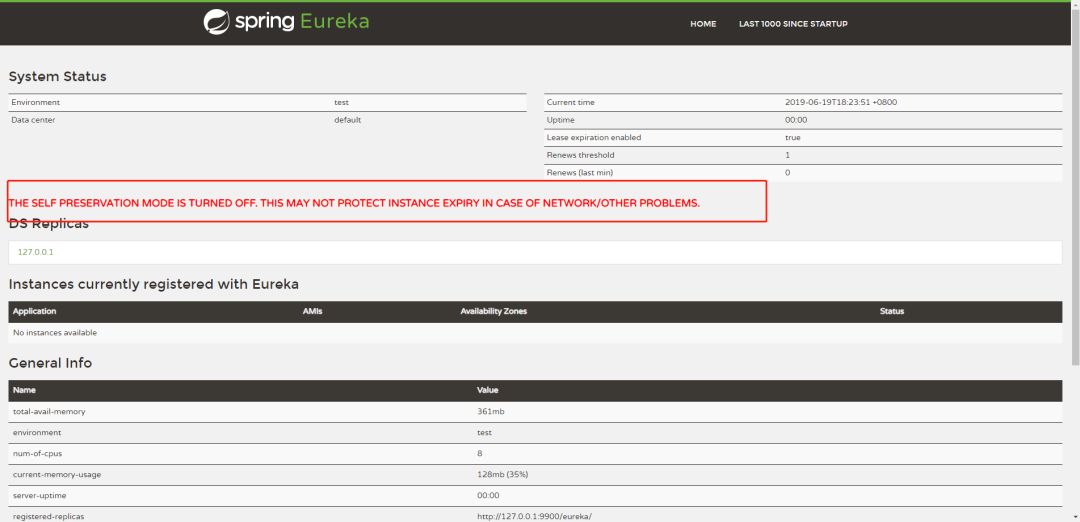Viewport: 1080px width, 522px height.
Task: Select the total-avail-memory row name
Action: pyautogui.click(x=49, y=412)
